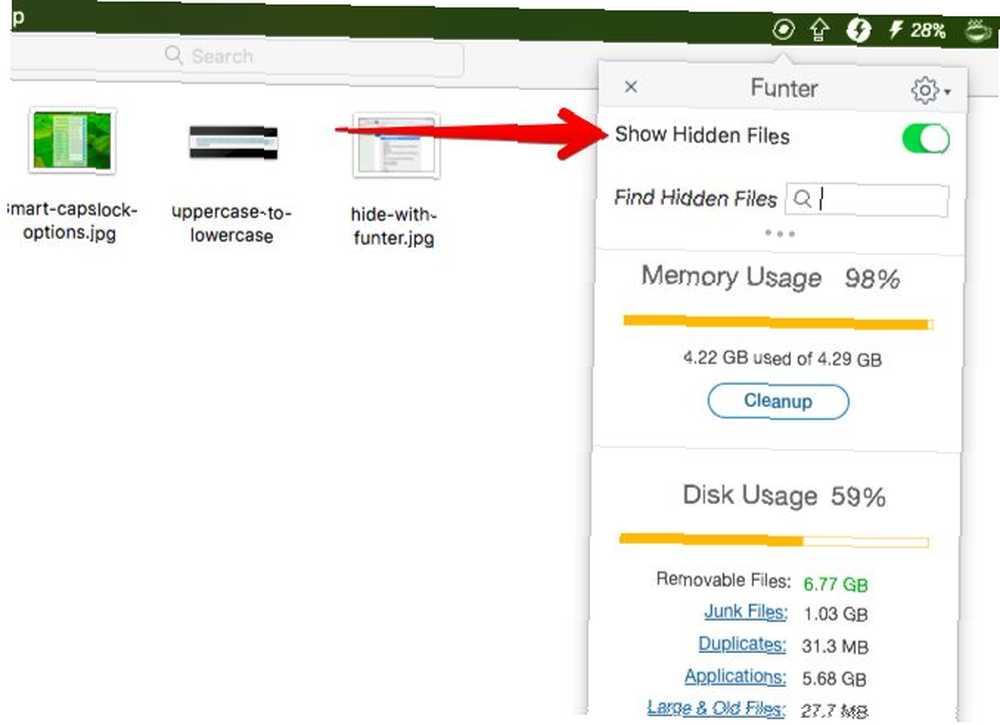Open the coffee cup menu bar icon

point(980,30)
